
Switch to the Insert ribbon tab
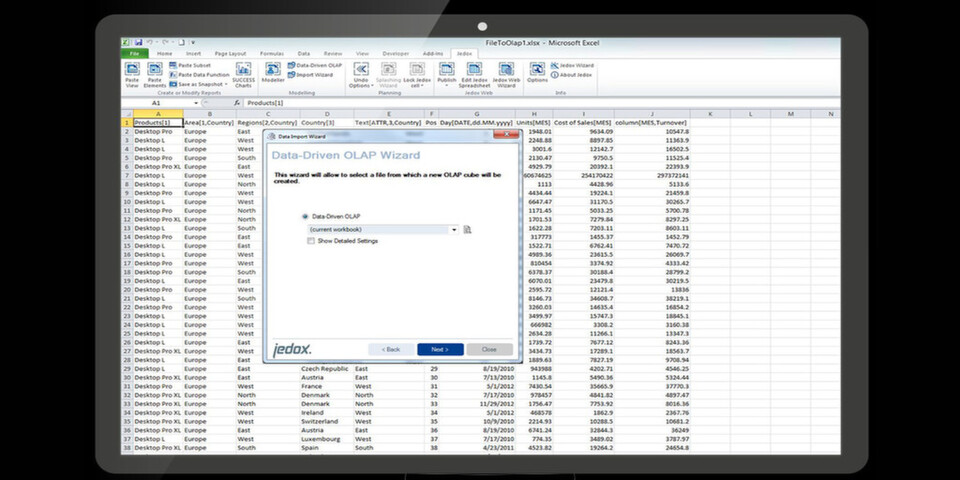click(x=193, y=53)
